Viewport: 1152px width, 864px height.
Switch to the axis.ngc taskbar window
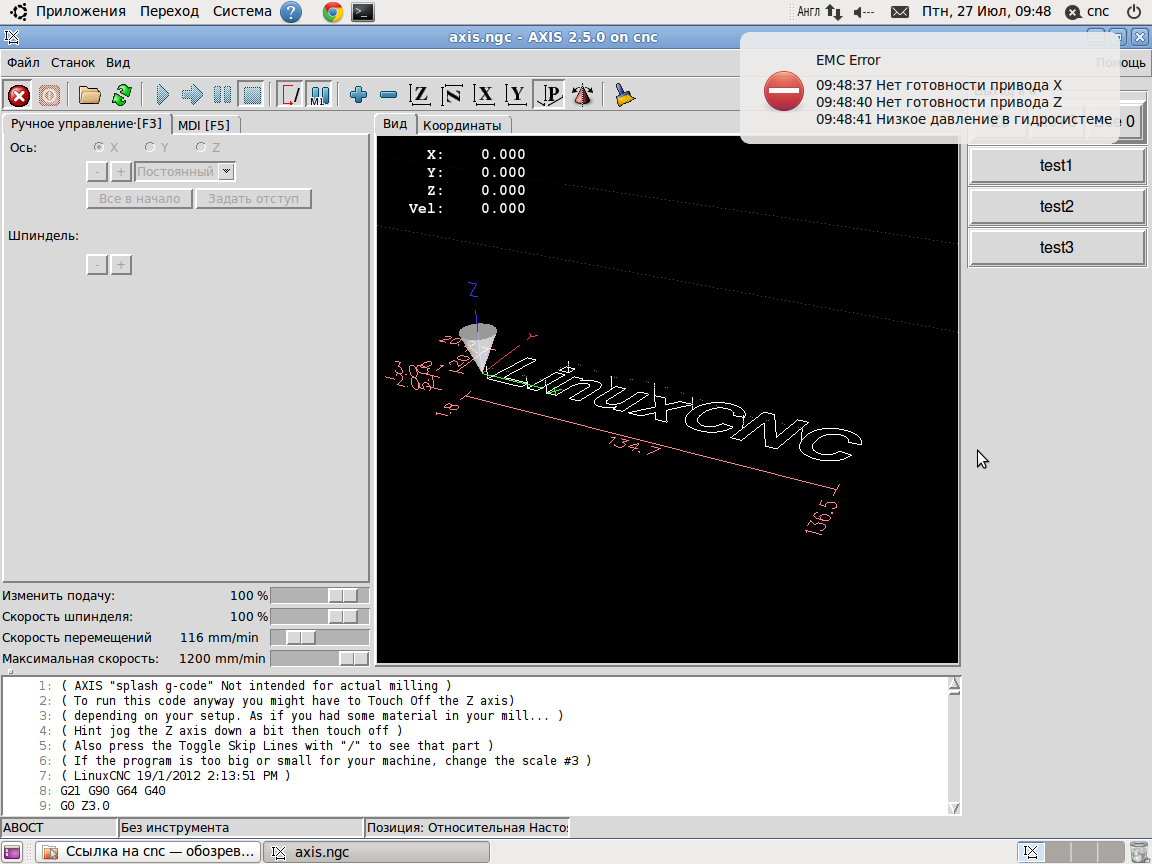coord(377,852)
